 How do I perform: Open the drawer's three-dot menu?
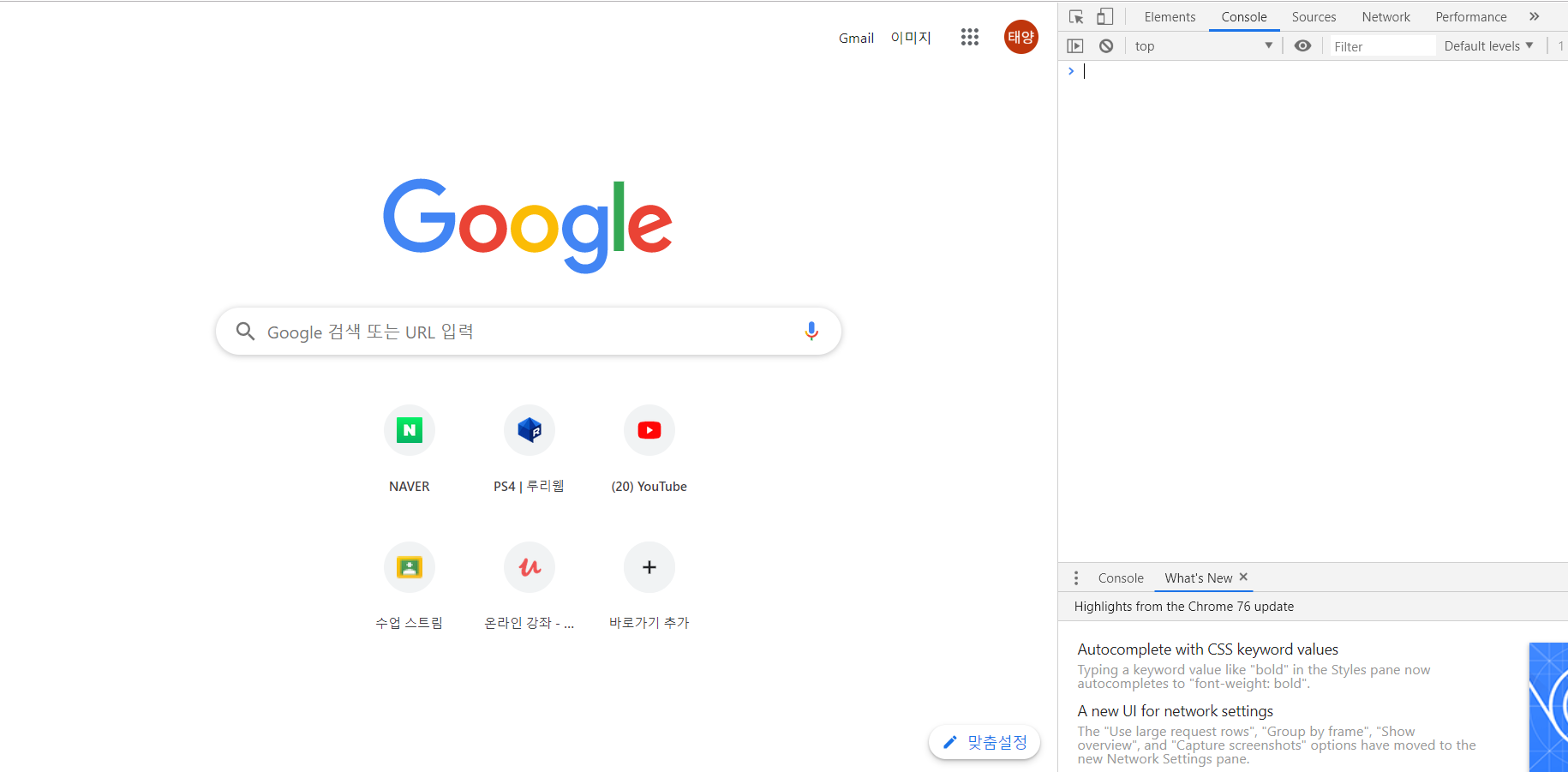1076,578
